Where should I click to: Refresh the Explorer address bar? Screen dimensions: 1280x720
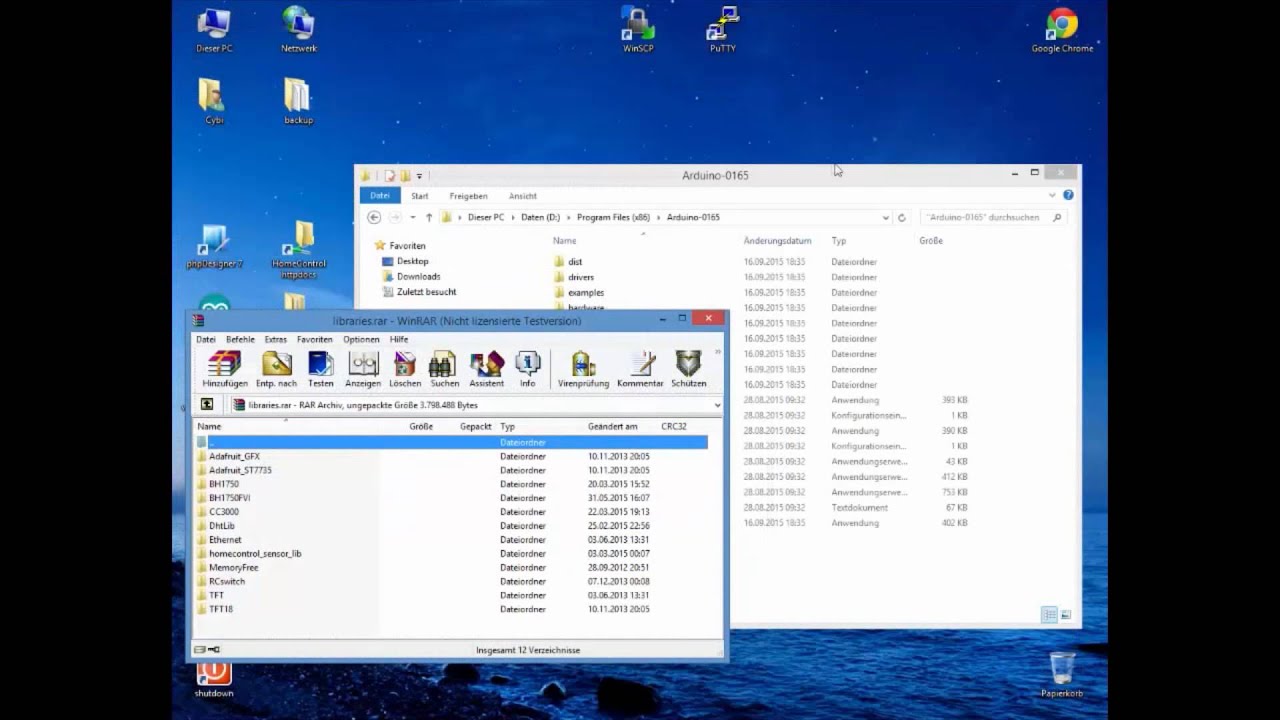[x=901, y=217]
